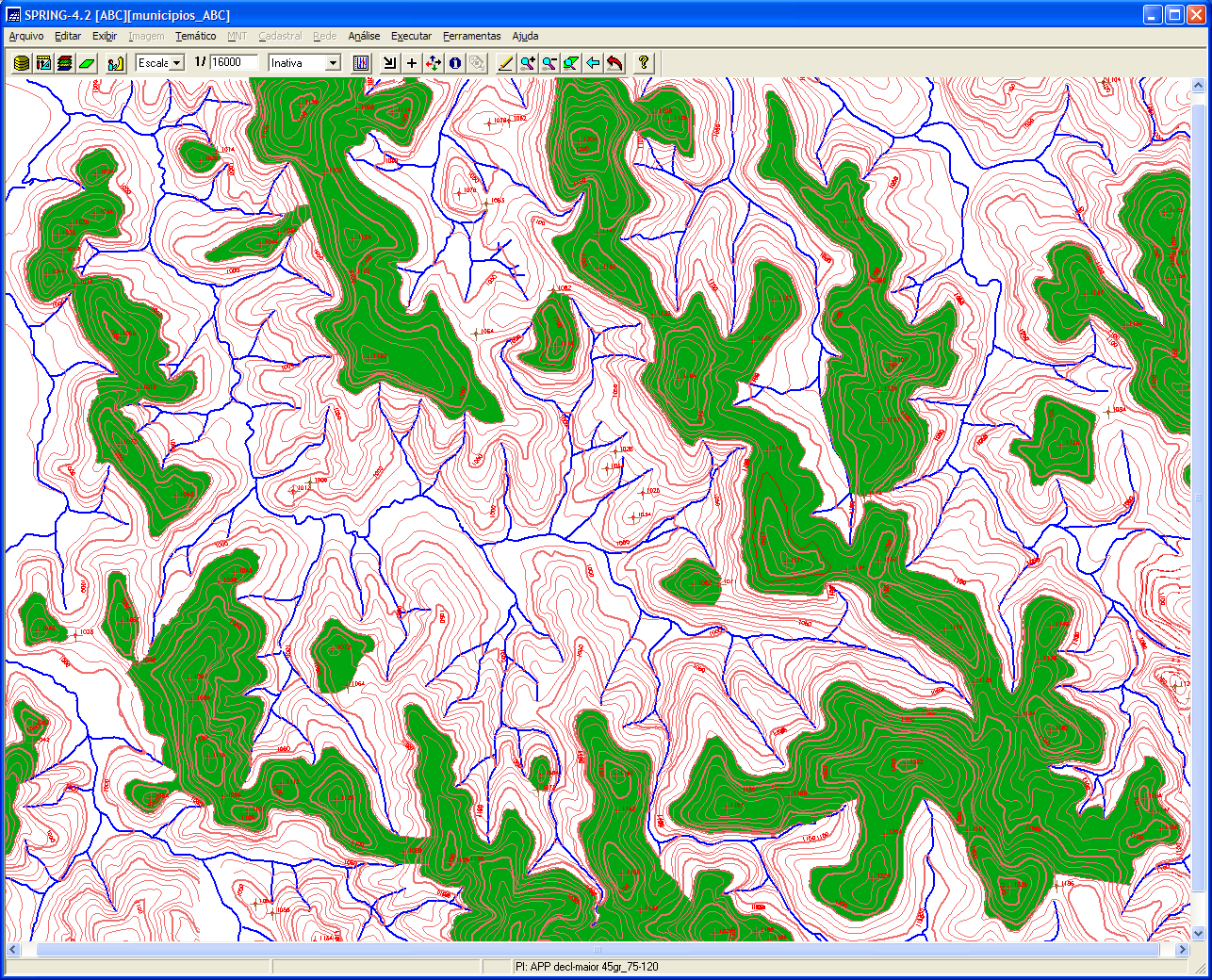Click the project icon in toolbar
This screenshot has width=1212, height=980.
(43, 63)
